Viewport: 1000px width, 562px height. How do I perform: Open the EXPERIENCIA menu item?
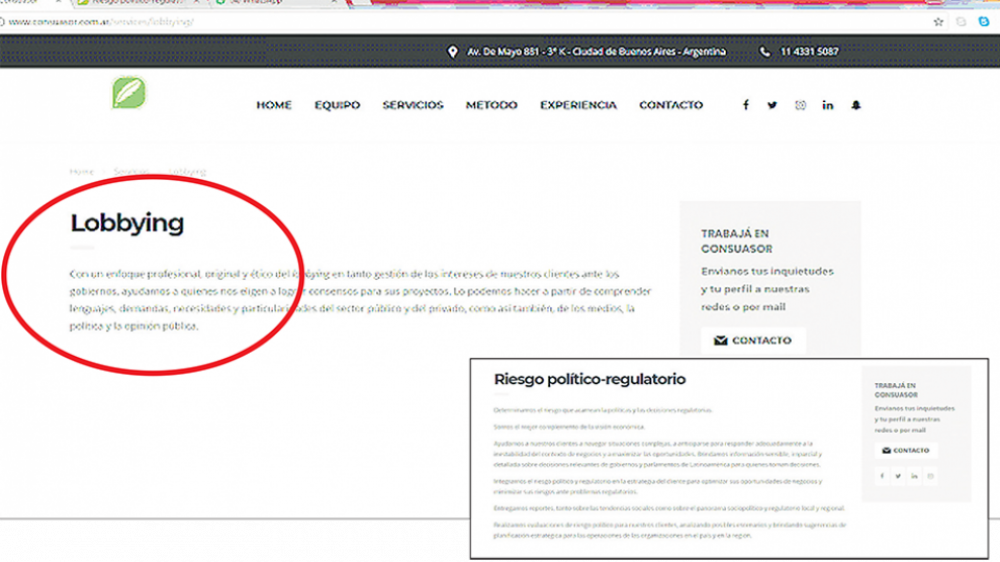tap(578, 105)
